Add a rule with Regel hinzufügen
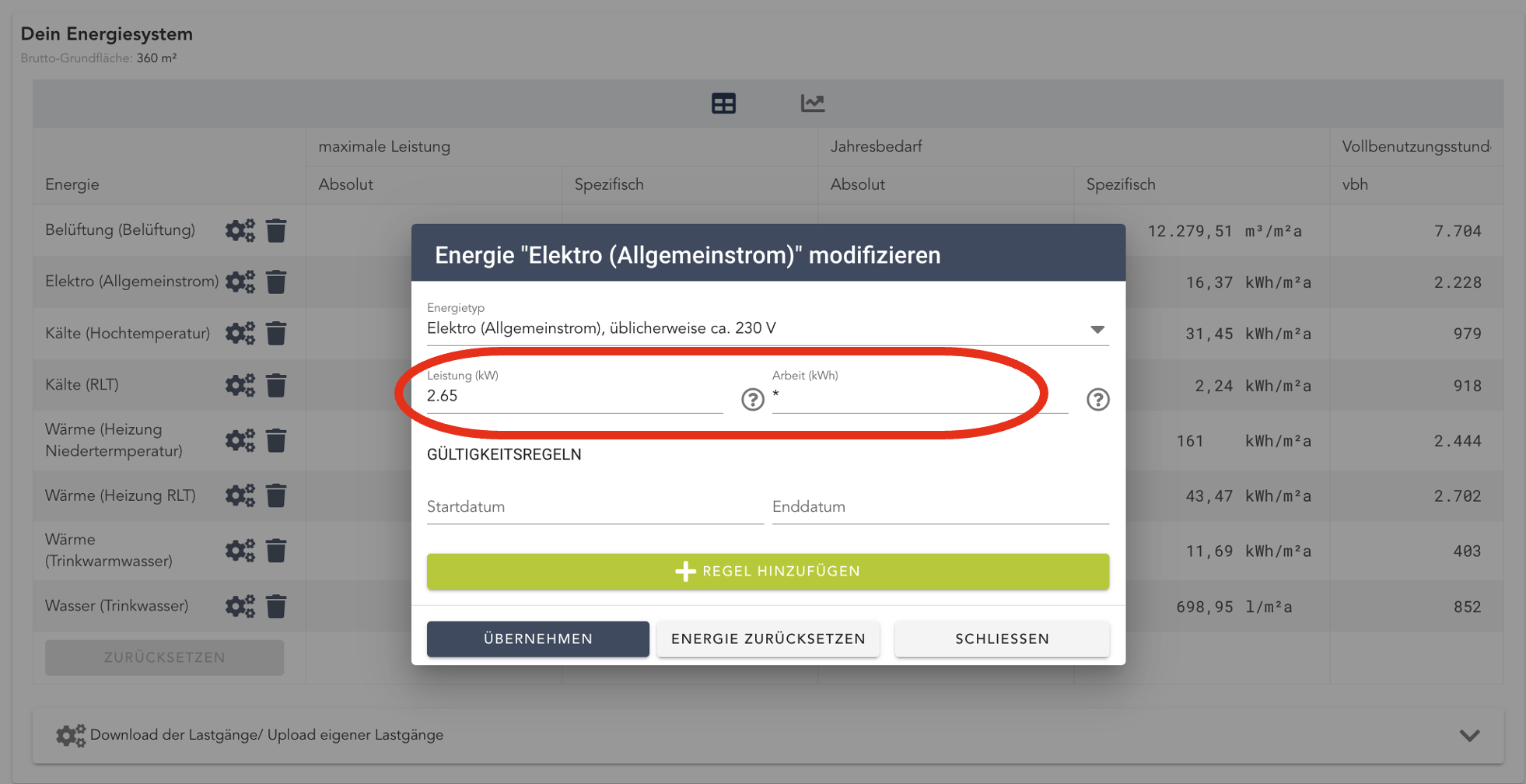The image size is (1526, 784). (x=768, y=572)
